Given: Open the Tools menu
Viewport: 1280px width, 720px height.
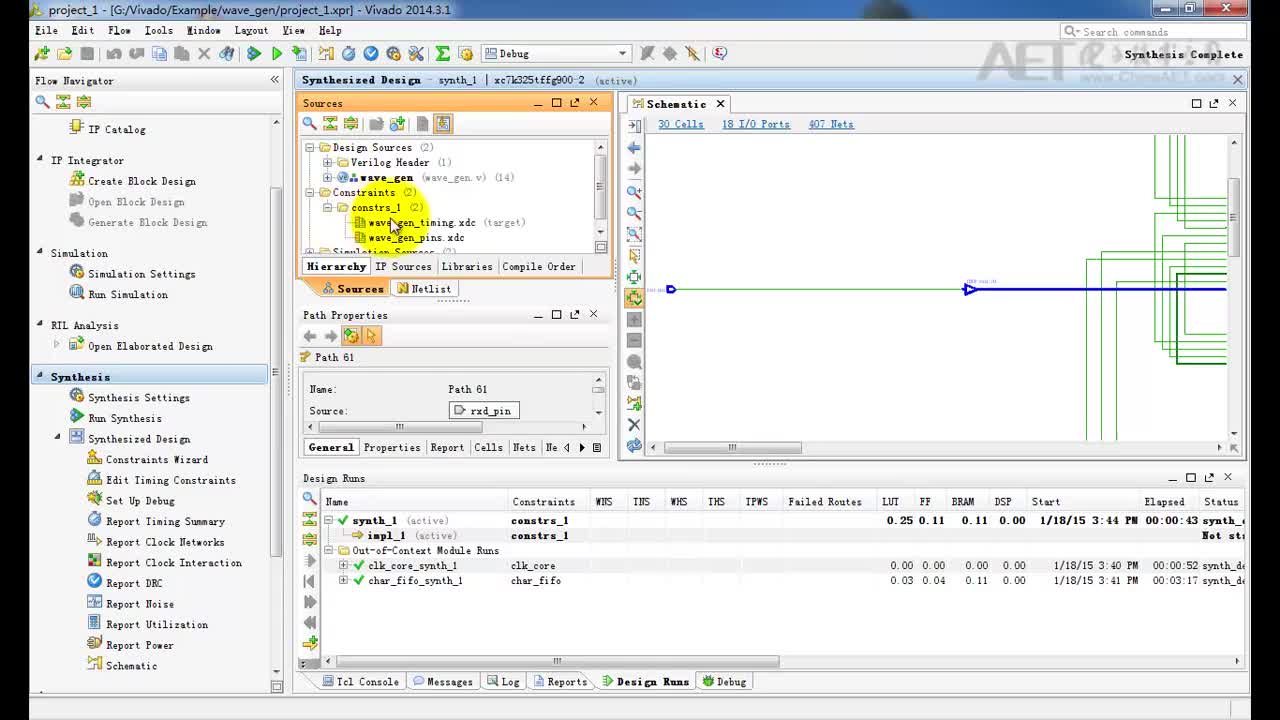Looking at the screenshot, I should pyautogui.click(x=159, y=31).
